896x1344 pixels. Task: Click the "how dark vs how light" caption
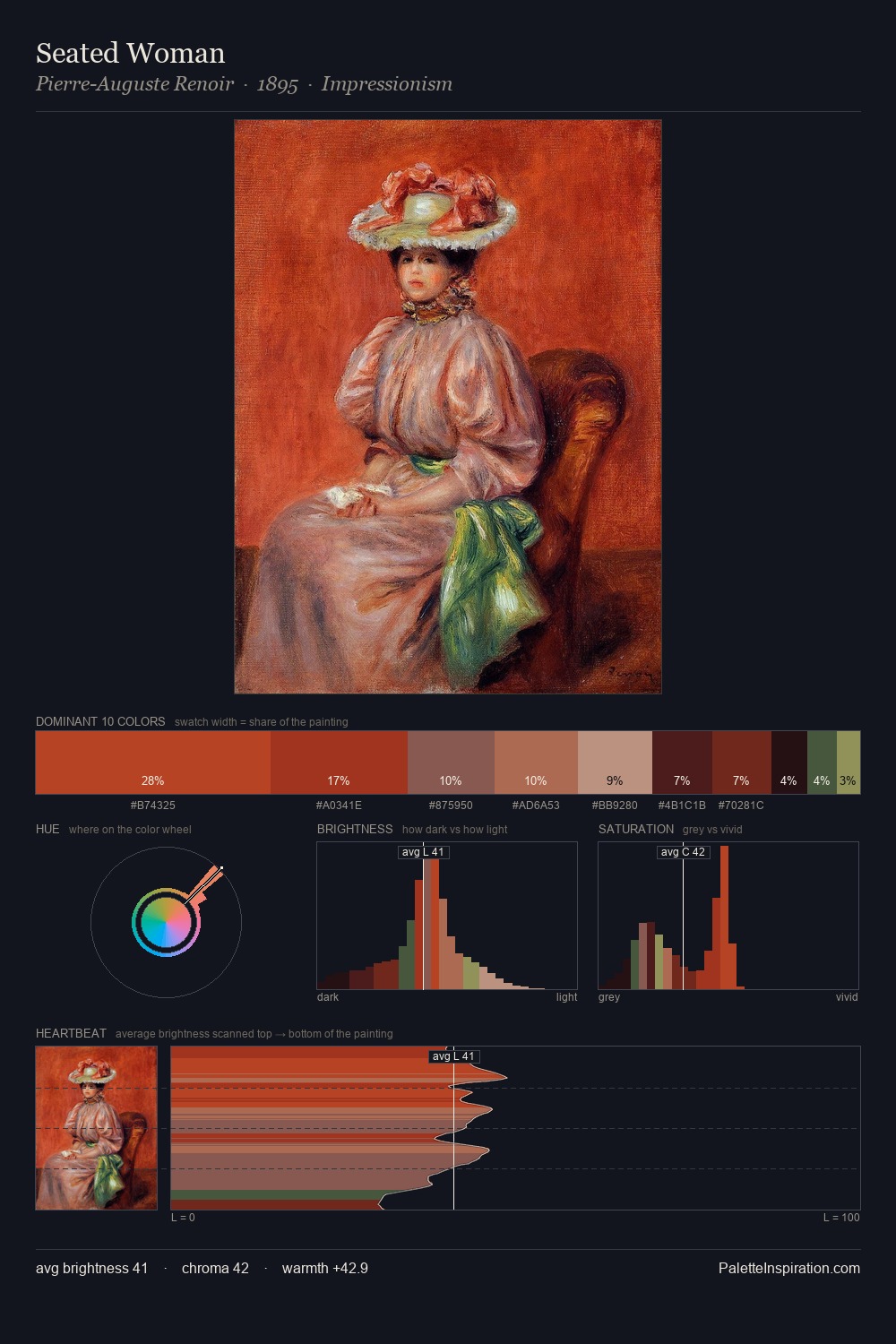click(x=454, y=830)
